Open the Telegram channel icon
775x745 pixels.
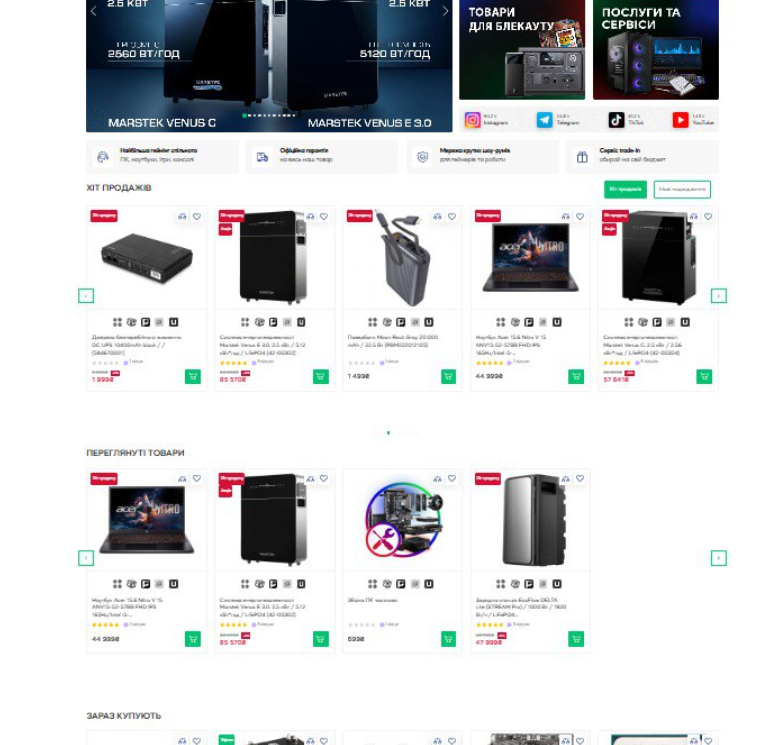point(545,120)
